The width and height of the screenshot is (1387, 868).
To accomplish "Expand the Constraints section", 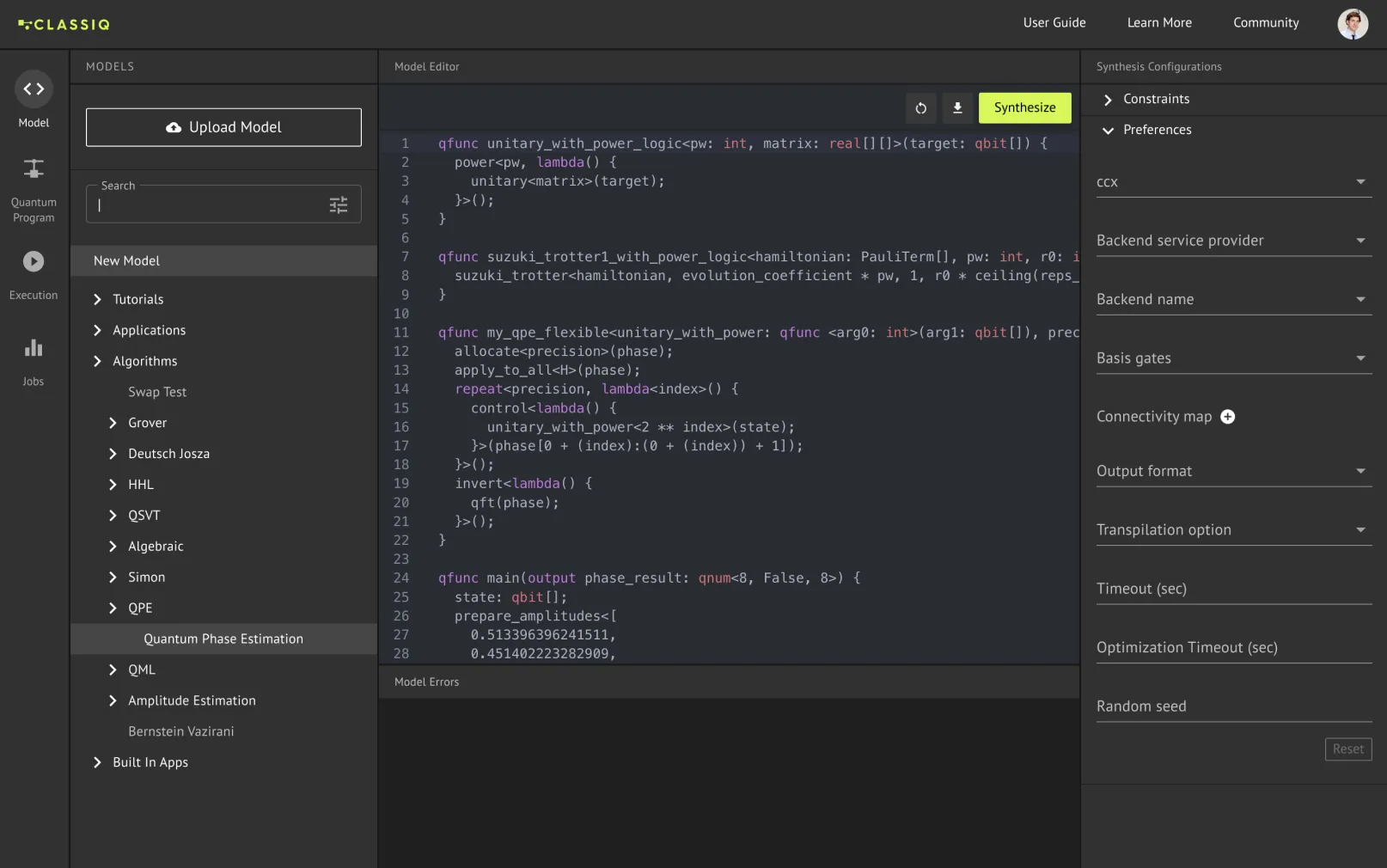I will [1108, 100].
